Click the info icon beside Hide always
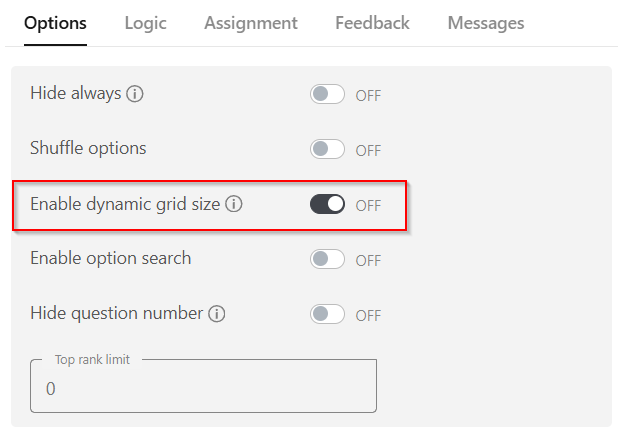The width and height of the screenshot is (628, 435). [135, 94]
